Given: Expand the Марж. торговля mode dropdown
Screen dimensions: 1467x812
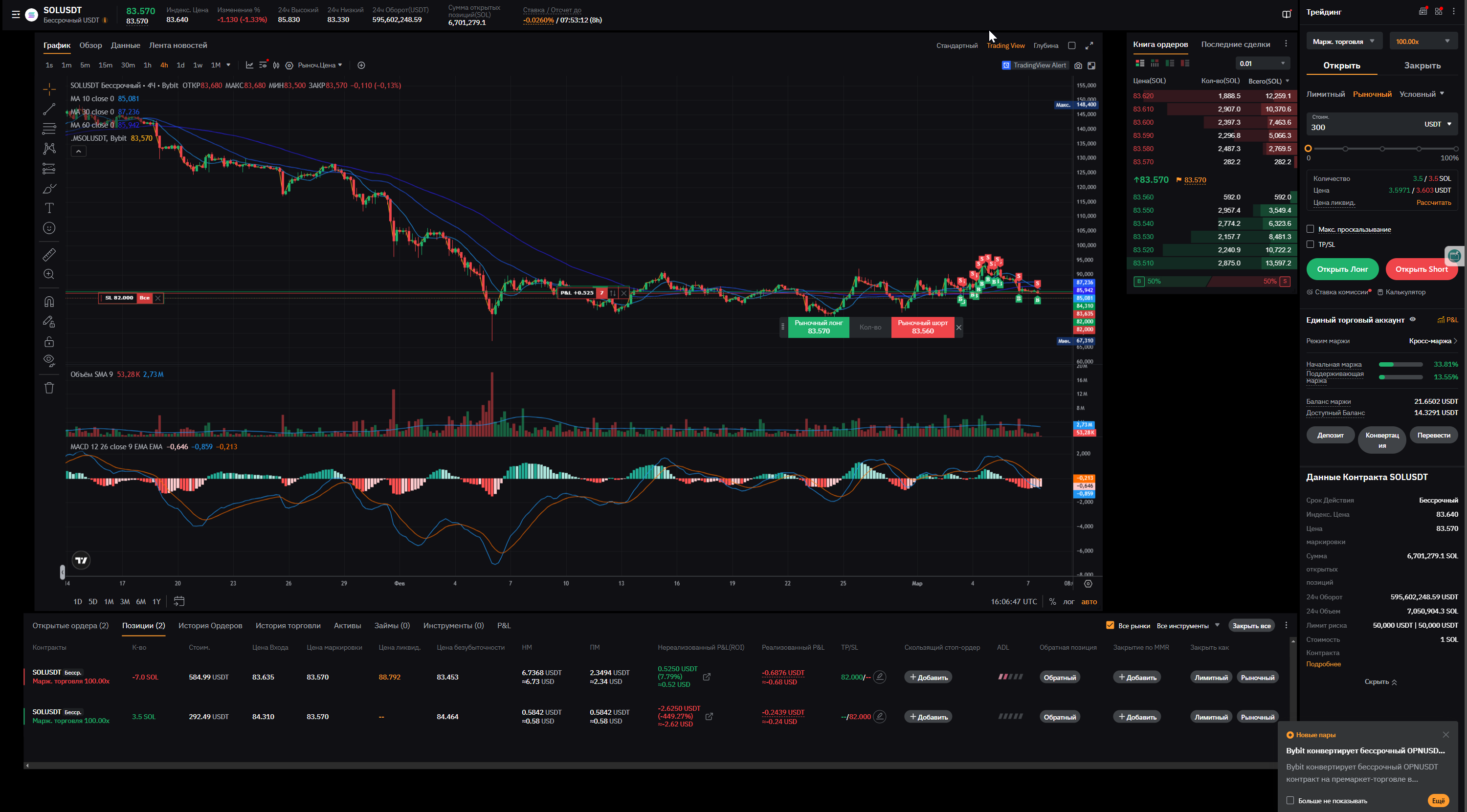Looking at the screenshot, I should [x=1343, y=41].
